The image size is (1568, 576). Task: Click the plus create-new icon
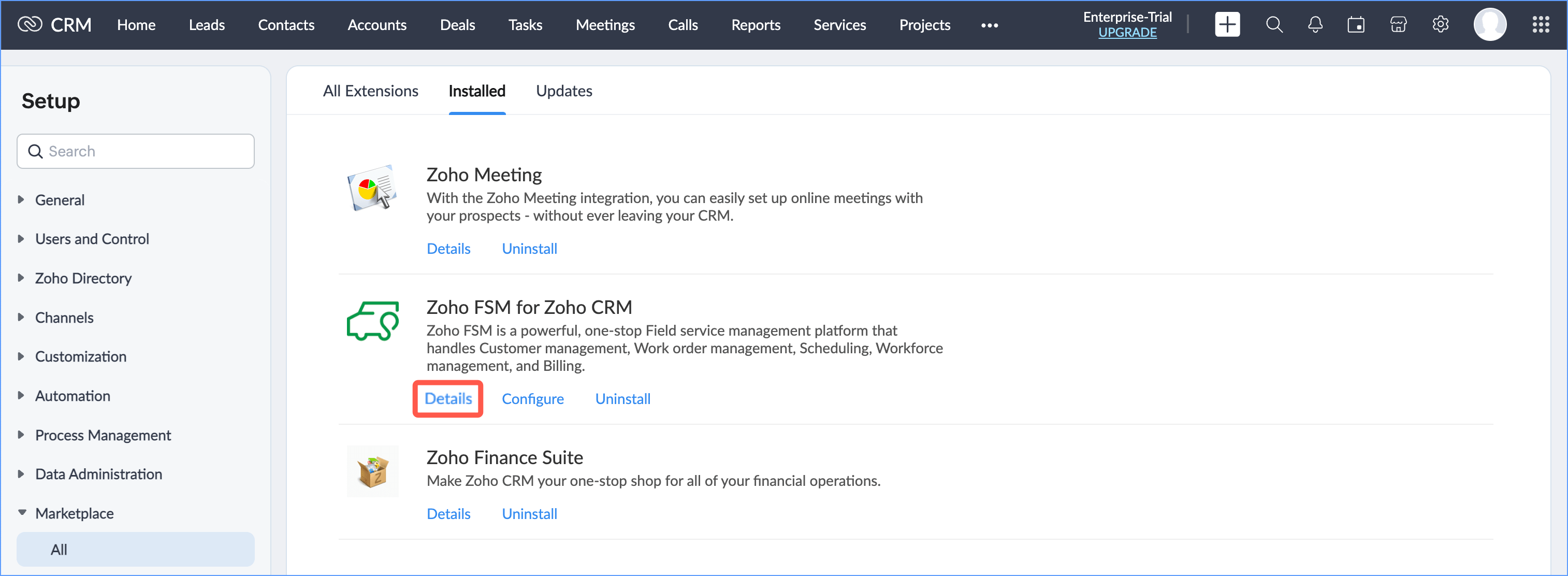pyautogui.click(x=1227, y=25)
